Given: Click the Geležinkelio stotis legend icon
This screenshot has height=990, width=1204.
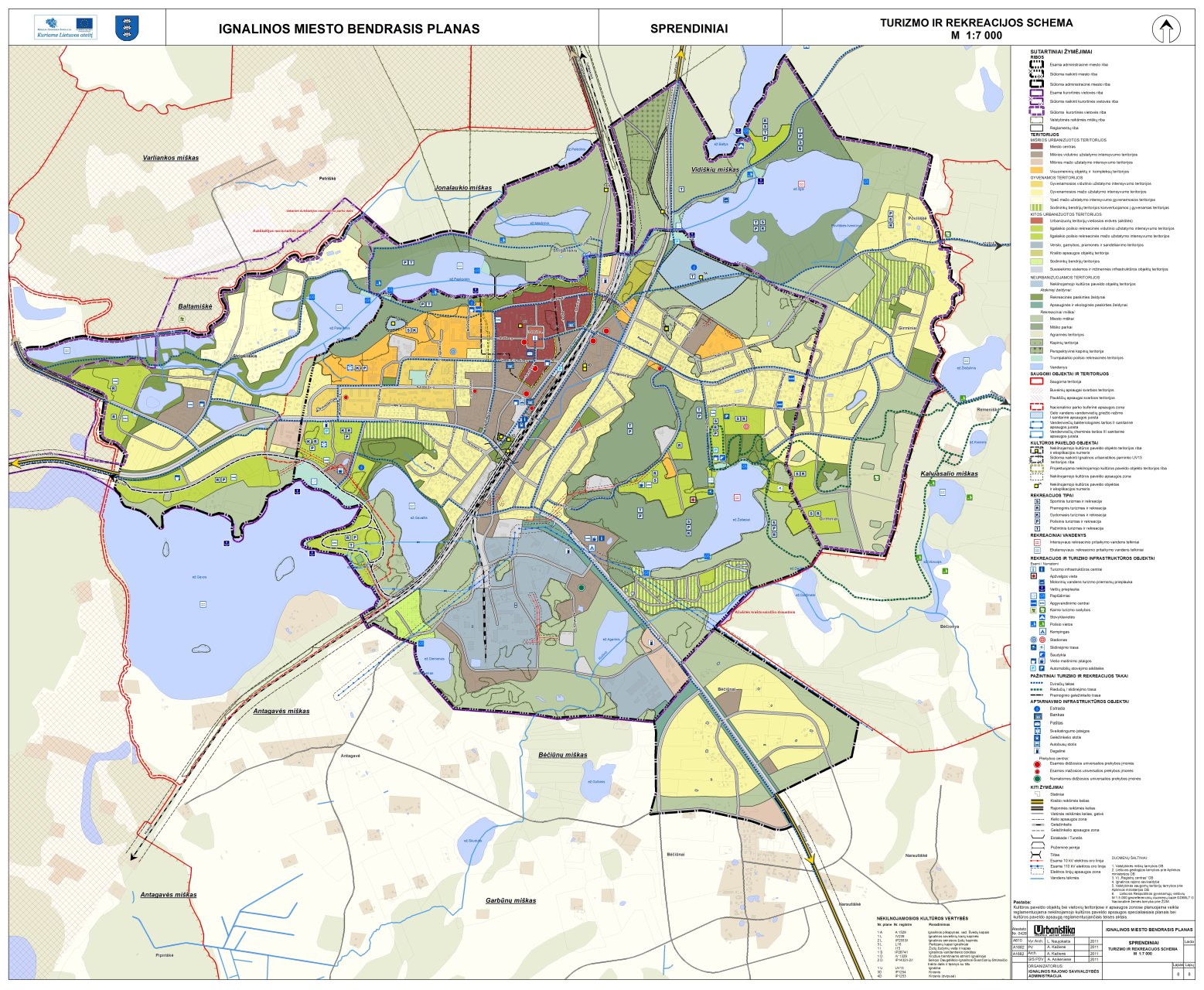Looking at the screenshot, I should pyautogui.click(x=1037, y=738).
